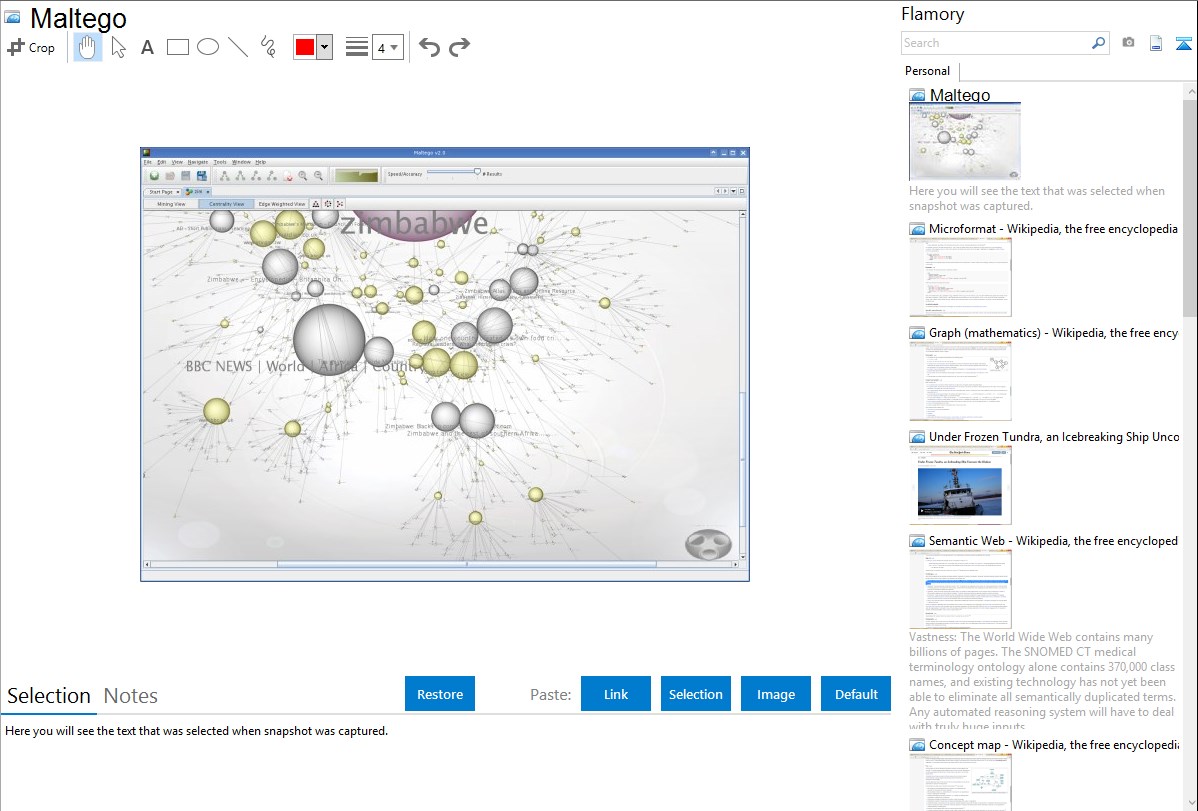Viewport: 1198px width, 811px height.
Task: Click into the Flamory Search field
Action: pyautogui.click(x=996, y=43)
